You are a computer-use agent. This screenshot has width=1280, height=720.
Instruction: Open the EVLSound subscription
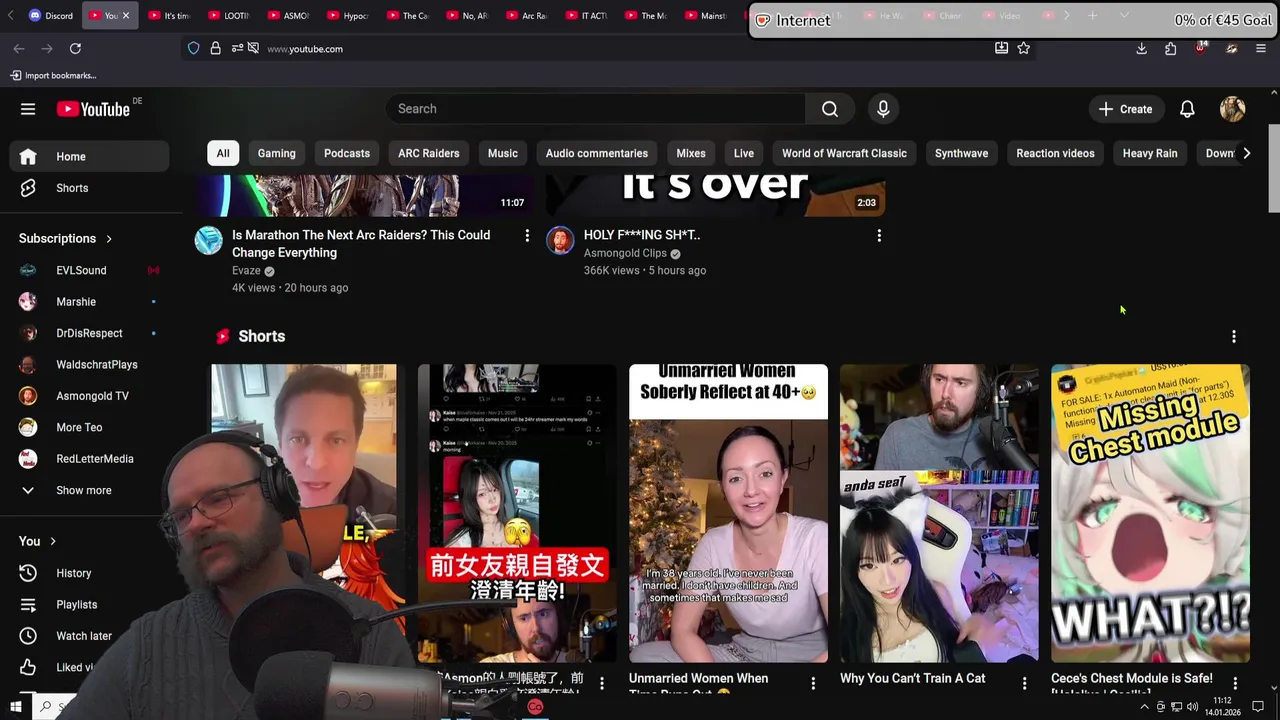90,270
